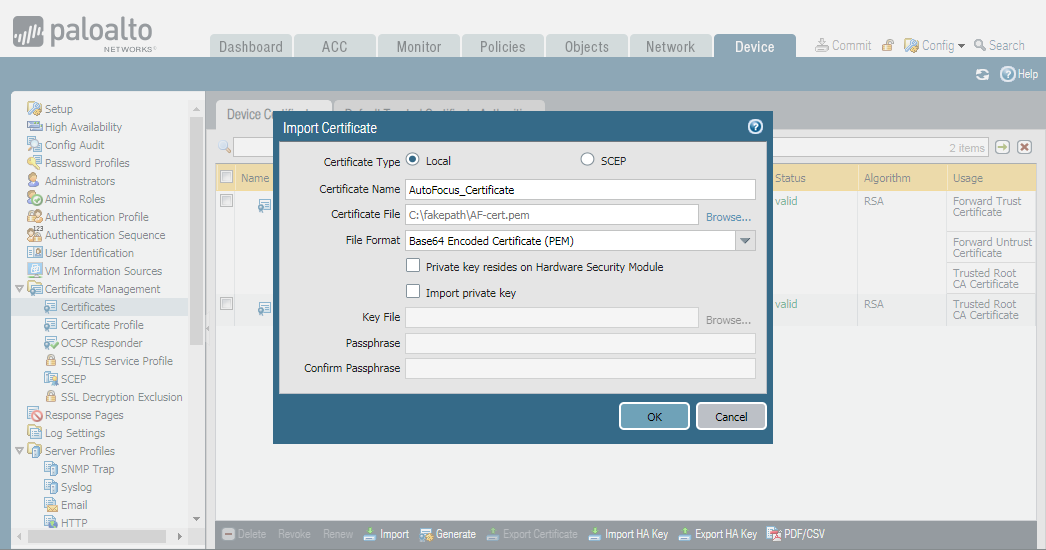Switch to the ACC tab
The width and height of the screenshot is (1046, 550).
(334, 46)
